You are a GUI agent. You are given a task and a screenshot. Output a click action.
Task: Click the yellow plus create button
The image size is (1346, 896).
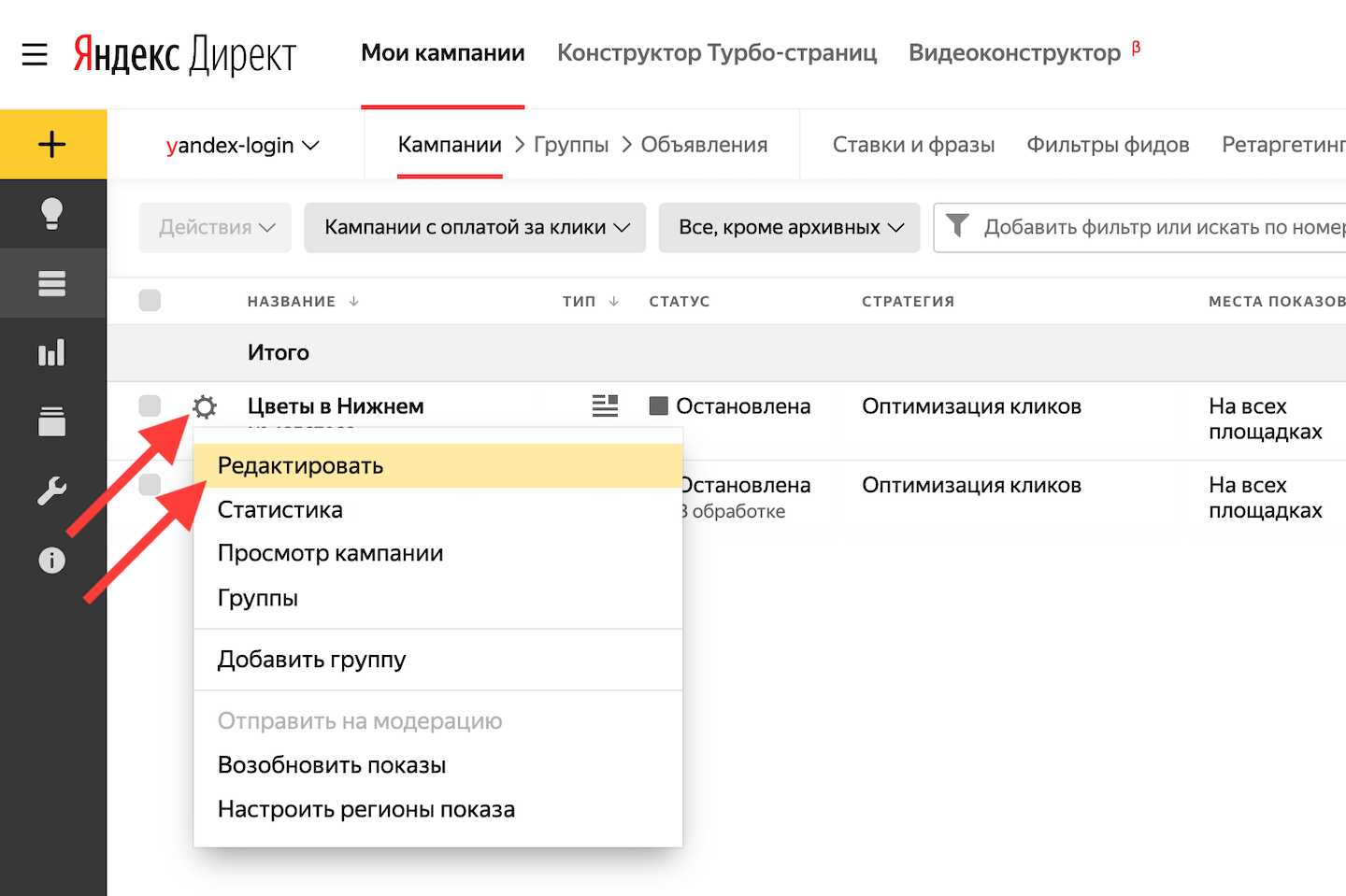pyautogui.click(x=52, y=144)
